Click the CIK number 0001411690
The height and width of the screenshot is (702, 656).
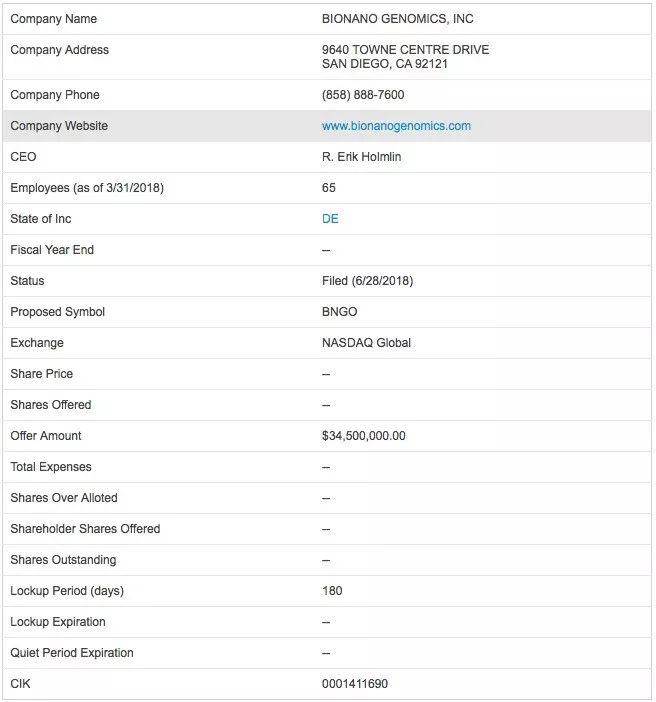(355, 684)
